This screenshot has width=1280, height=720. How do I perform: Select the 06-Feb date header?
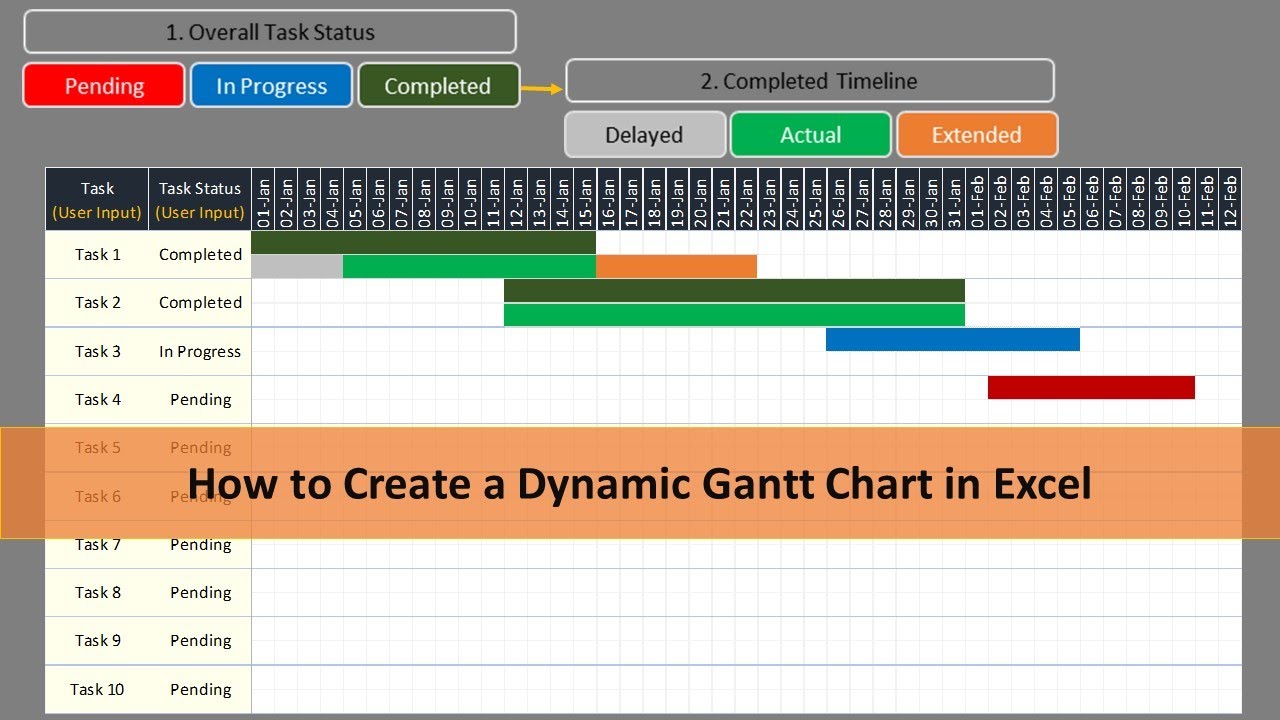pos(1091,200)
